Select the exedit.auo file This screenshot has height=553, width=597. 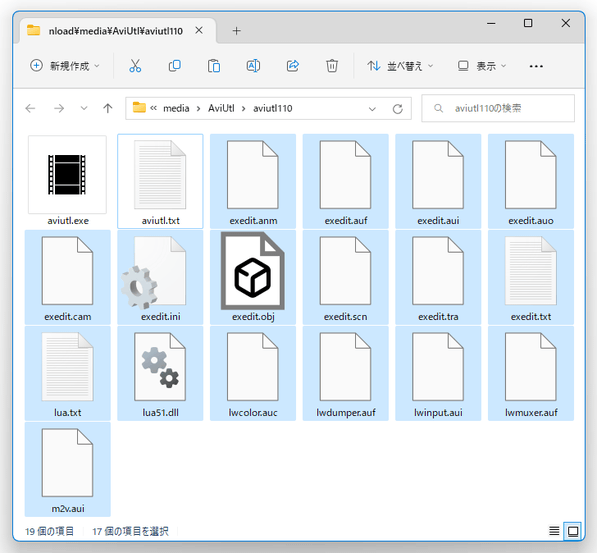(531, 181)
